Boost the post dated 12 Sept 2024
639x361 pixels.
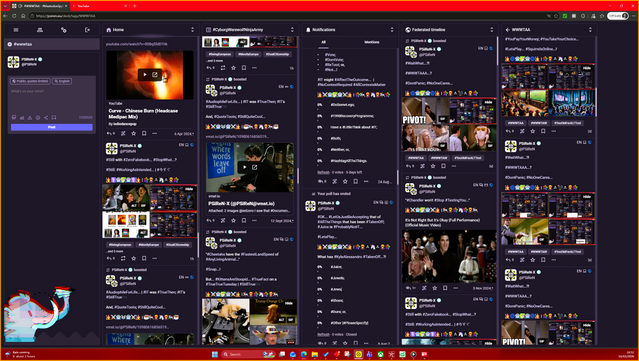tap(223, 220)
